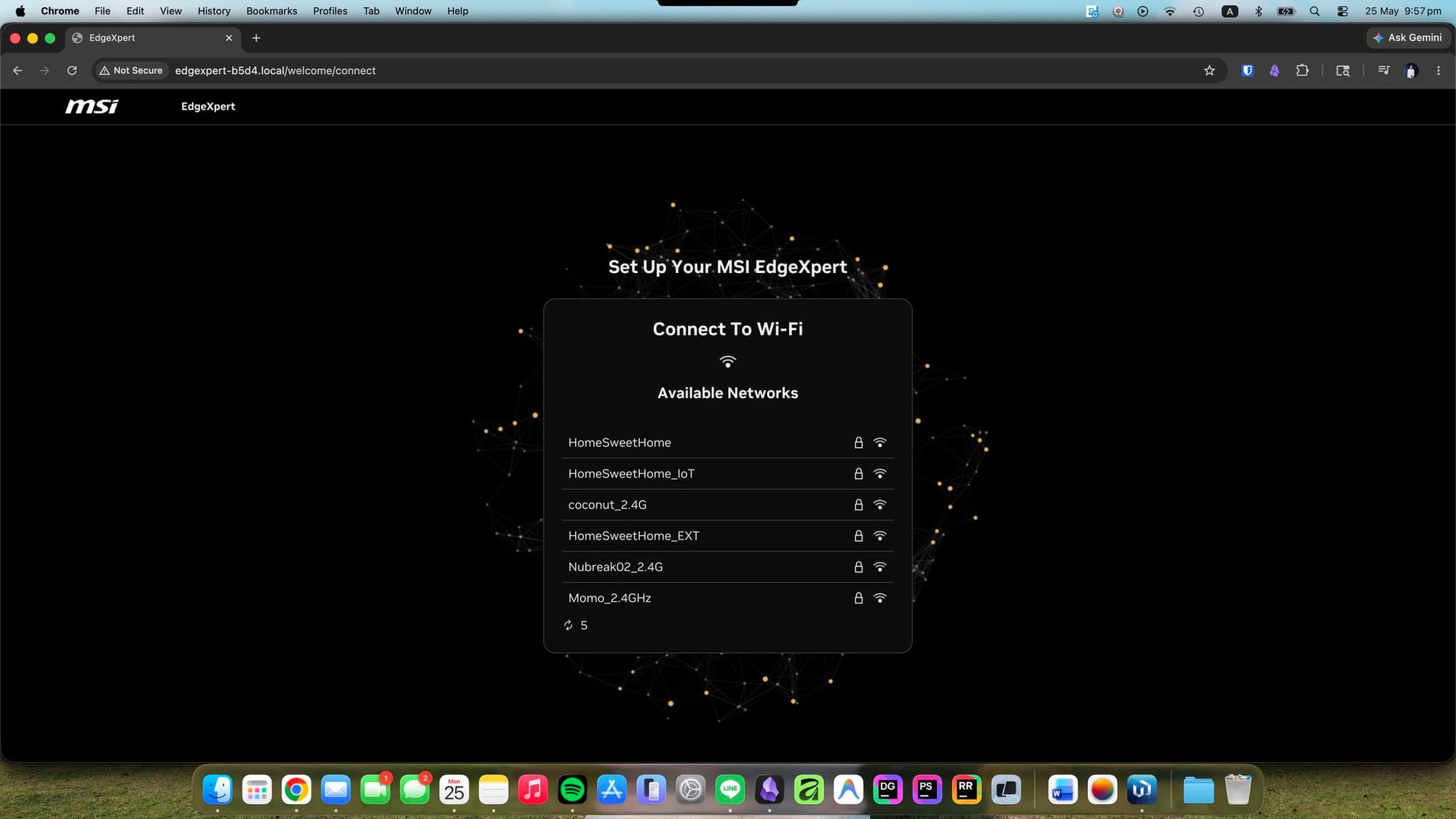The width and height of the screenshot is (1456, 819).
Task: Open Finder from the Dock
Action: pos(218,790)
